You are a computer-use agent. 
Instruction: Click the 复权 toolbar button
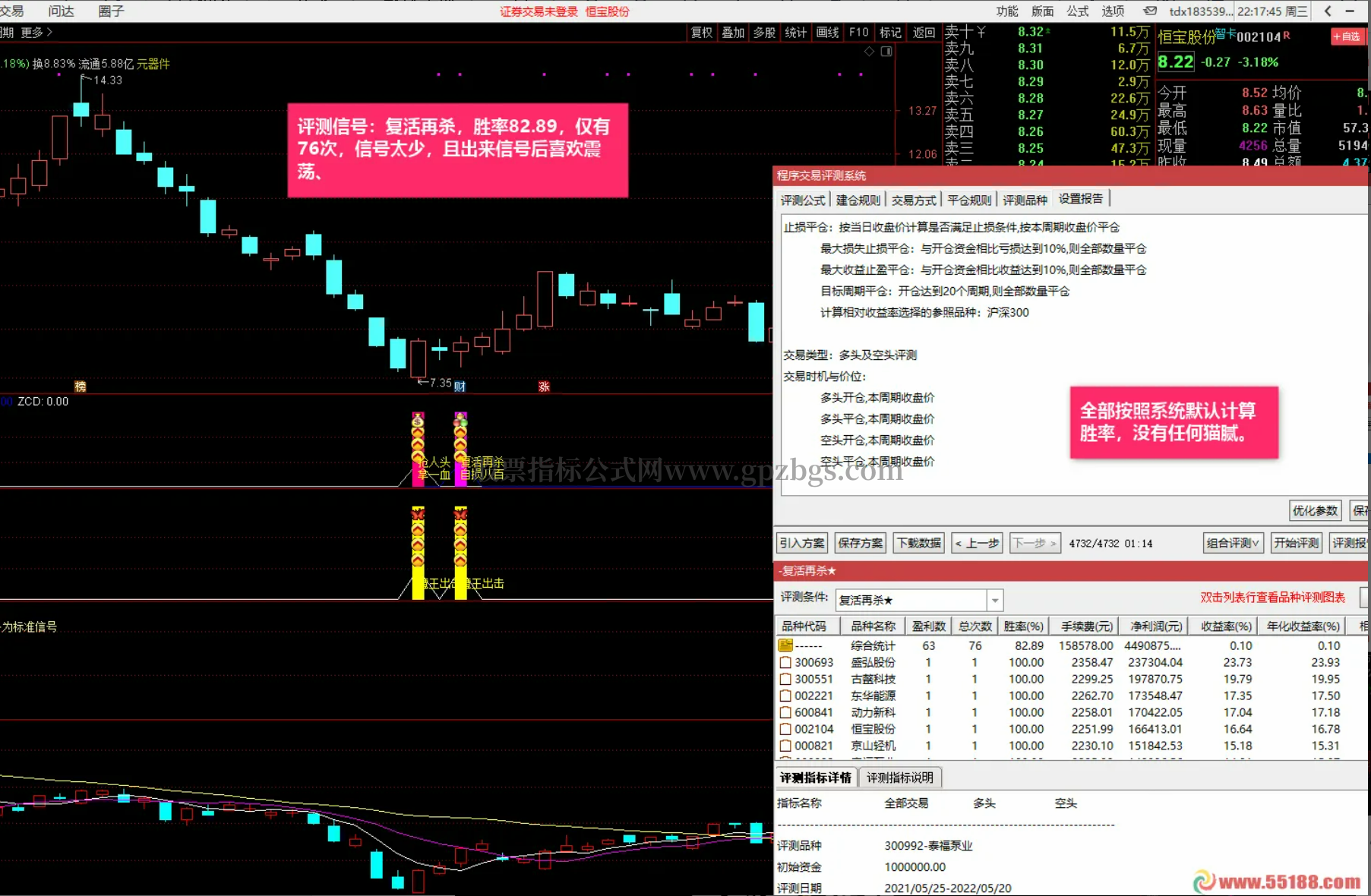click(701, 32)
